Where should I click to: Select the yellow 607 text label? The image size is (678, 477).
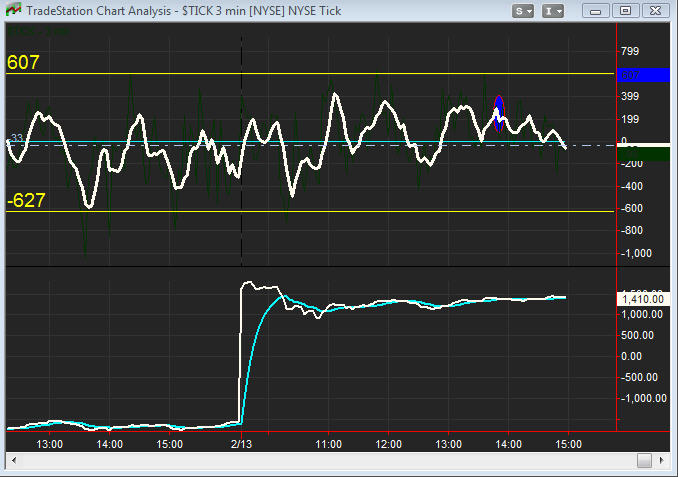[23, 62]
